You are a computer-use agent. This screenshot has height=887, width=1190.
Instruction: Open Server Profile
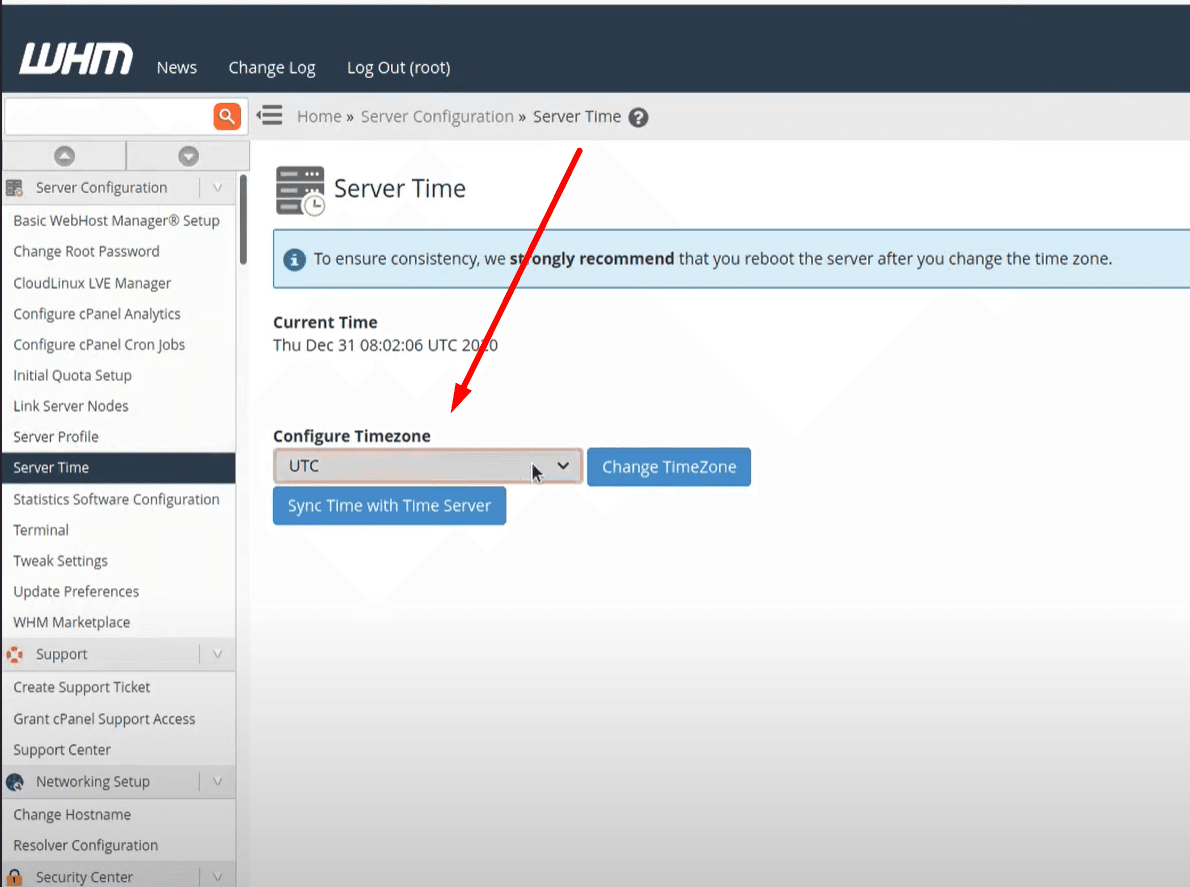pyautogui.click(x=55, y=437)
